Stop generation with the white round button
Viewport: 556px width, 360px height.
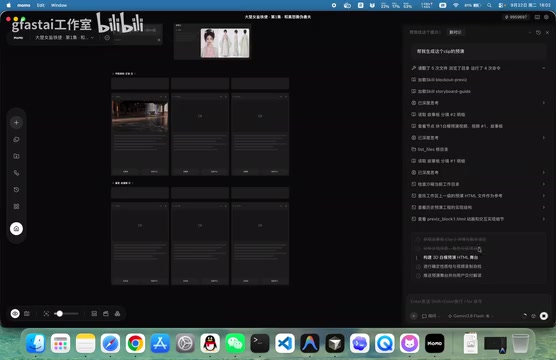pyautogui.click(x=544, y=316)
